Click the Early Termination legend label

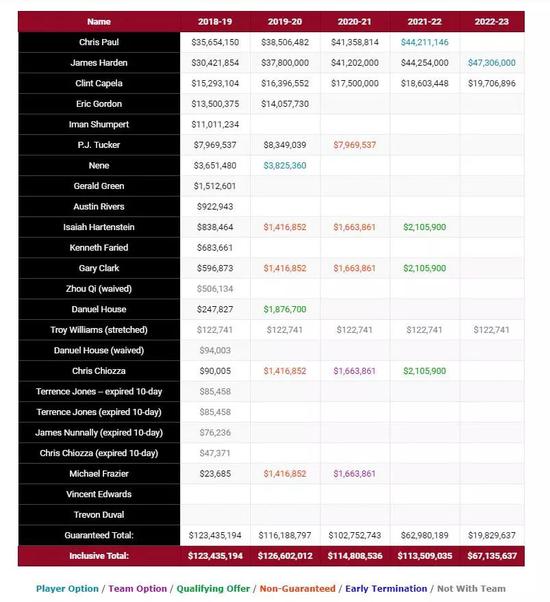pos(386,589)
